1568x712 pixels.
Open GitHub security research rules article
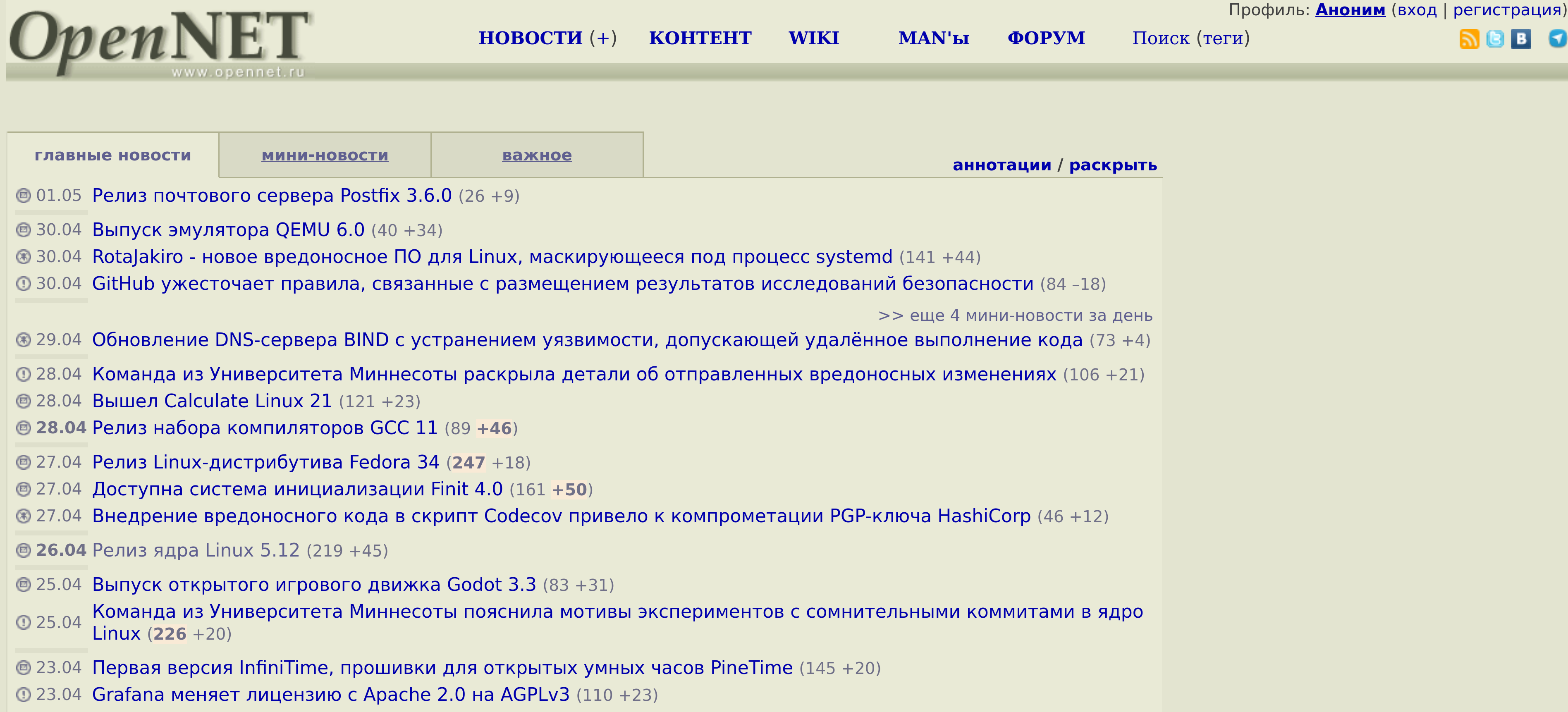[562, 283]
